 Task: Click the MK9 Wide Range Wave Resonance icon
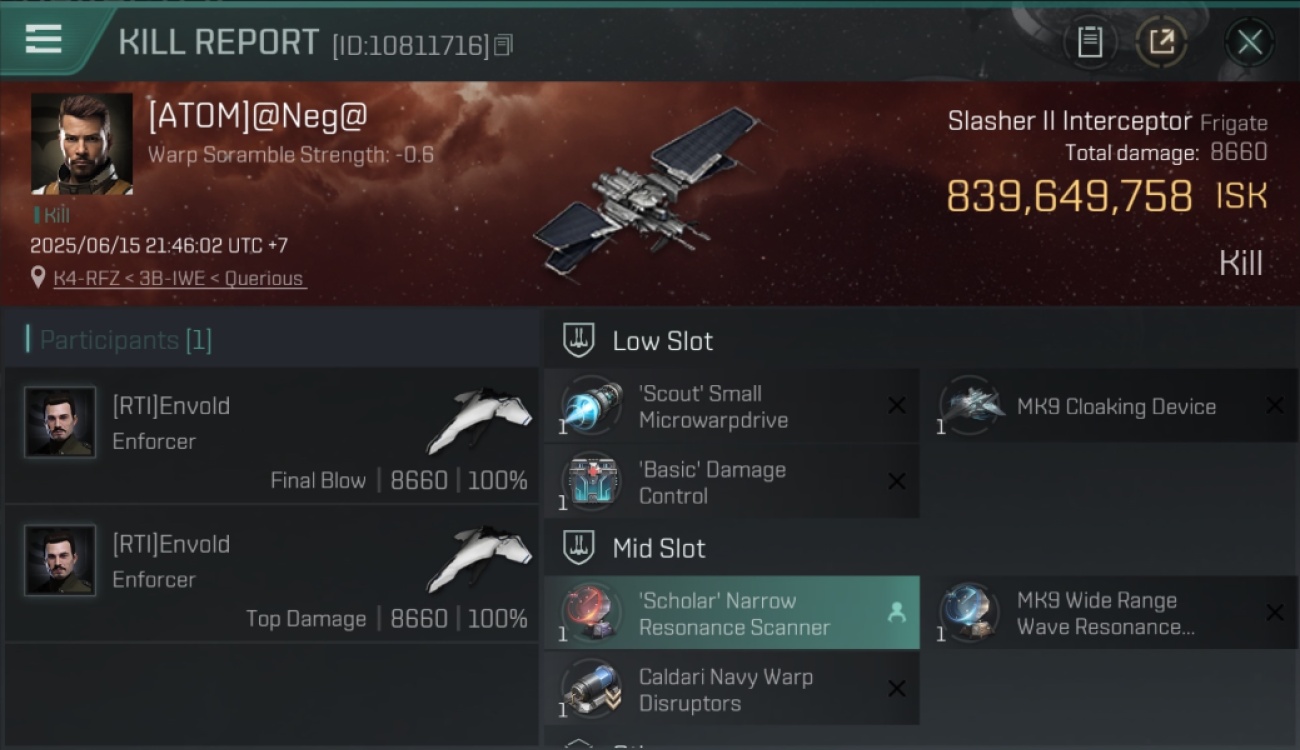point(970,613)
